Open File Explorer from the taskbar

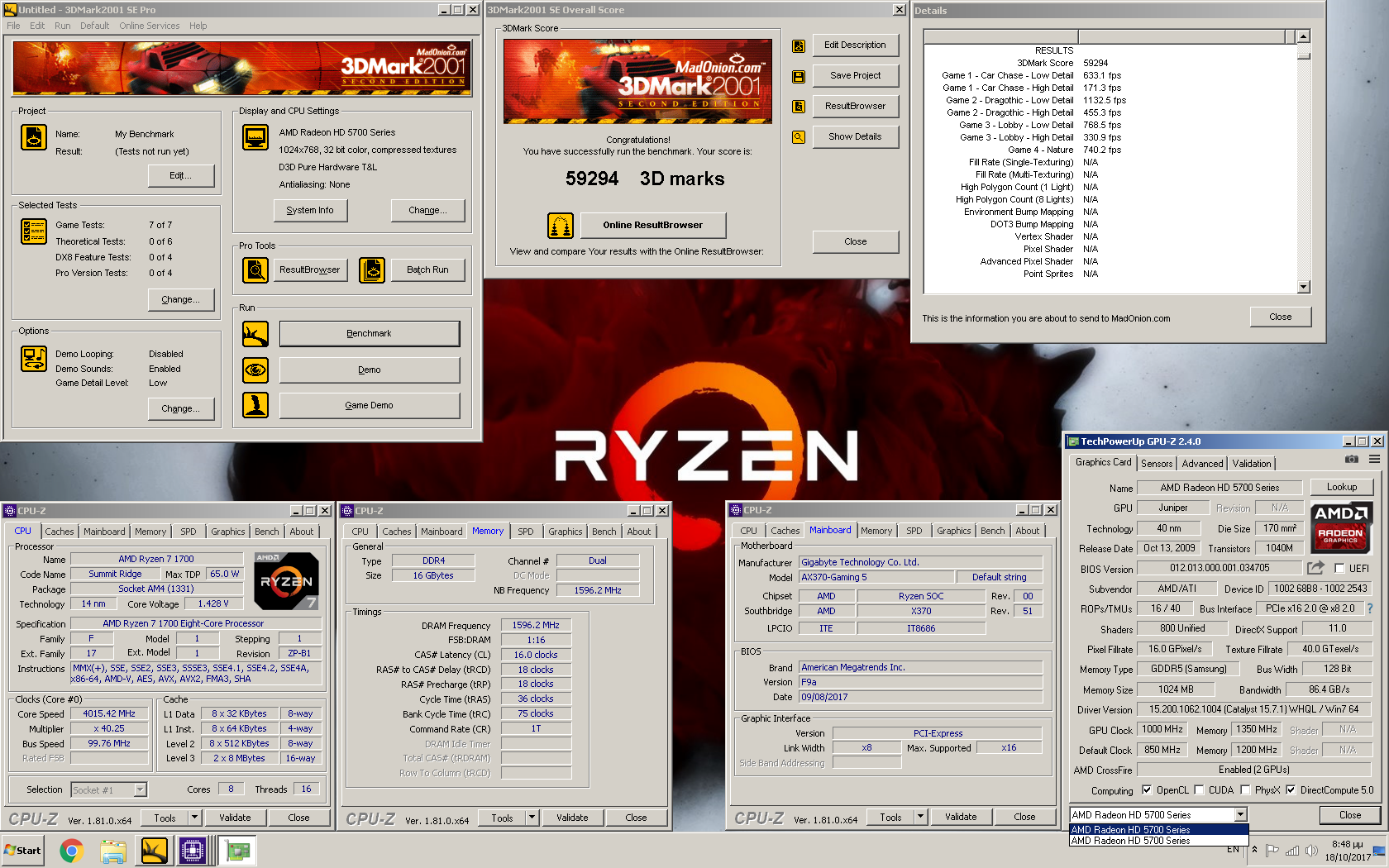tap(113, 850)
